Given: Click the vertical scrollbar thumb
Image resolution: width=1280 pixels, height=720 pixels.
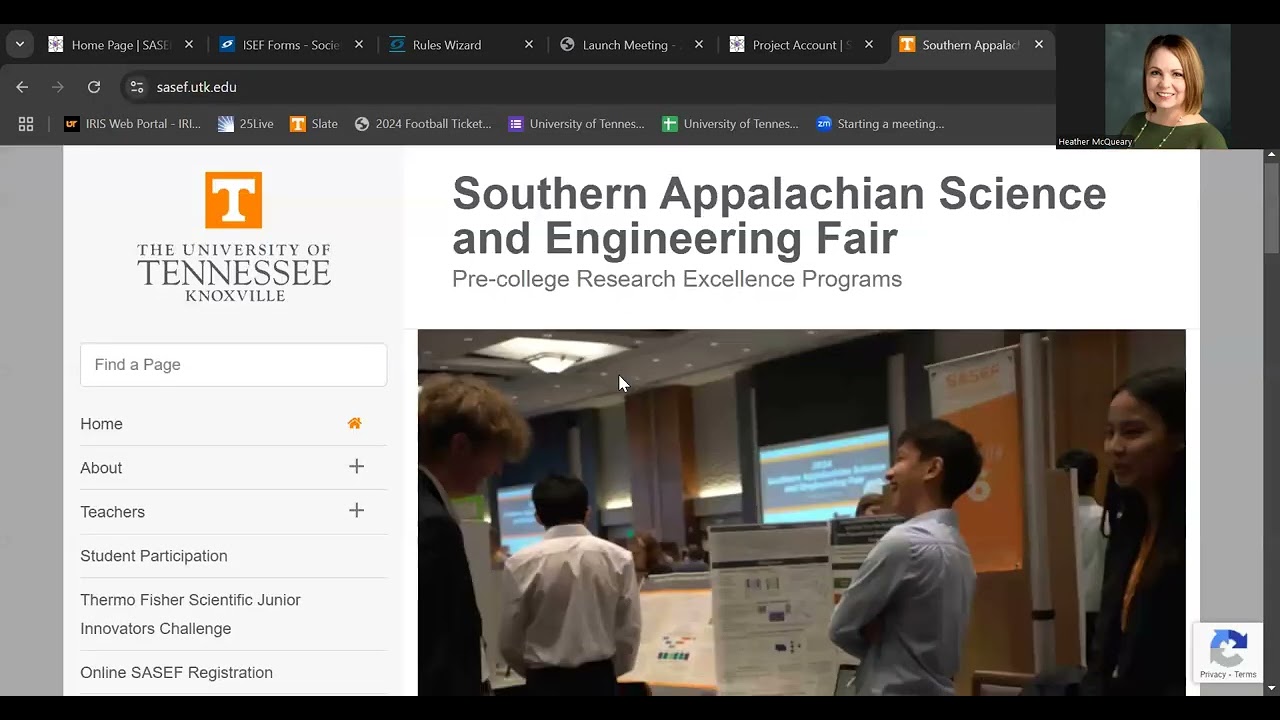Looking at the screenshot, I should (x=1272, y=207).
